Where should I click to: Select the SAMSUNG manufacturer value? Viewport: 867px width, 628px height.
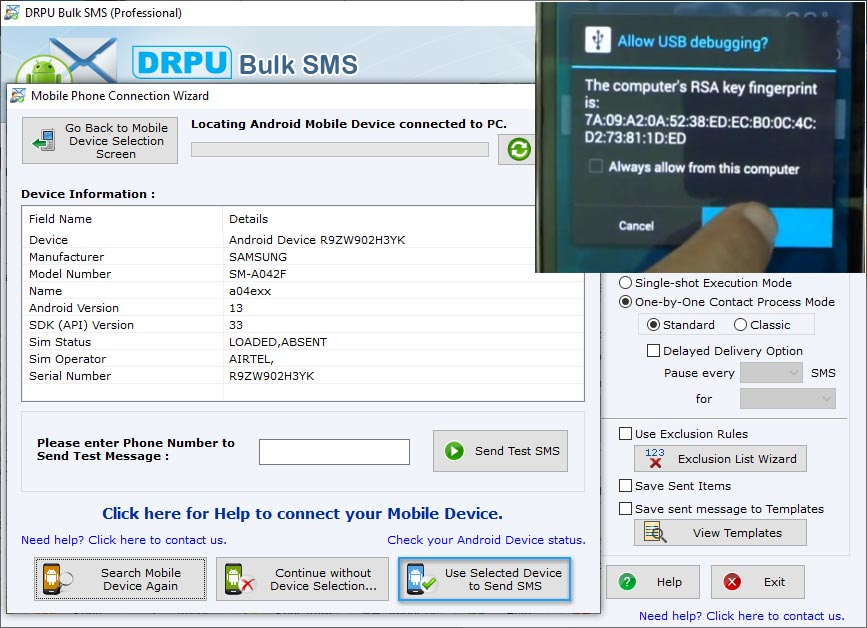pos(258,257)
